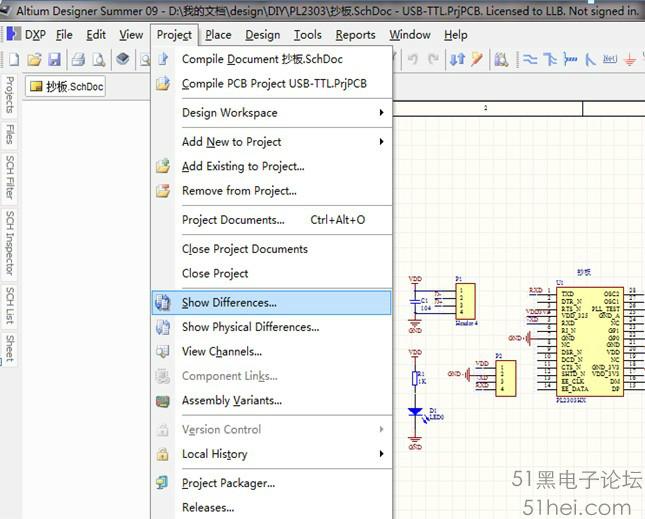Open the SCH Filter side panel tab
This screenshot has height=519, width=645.
[x=9, y=177]
